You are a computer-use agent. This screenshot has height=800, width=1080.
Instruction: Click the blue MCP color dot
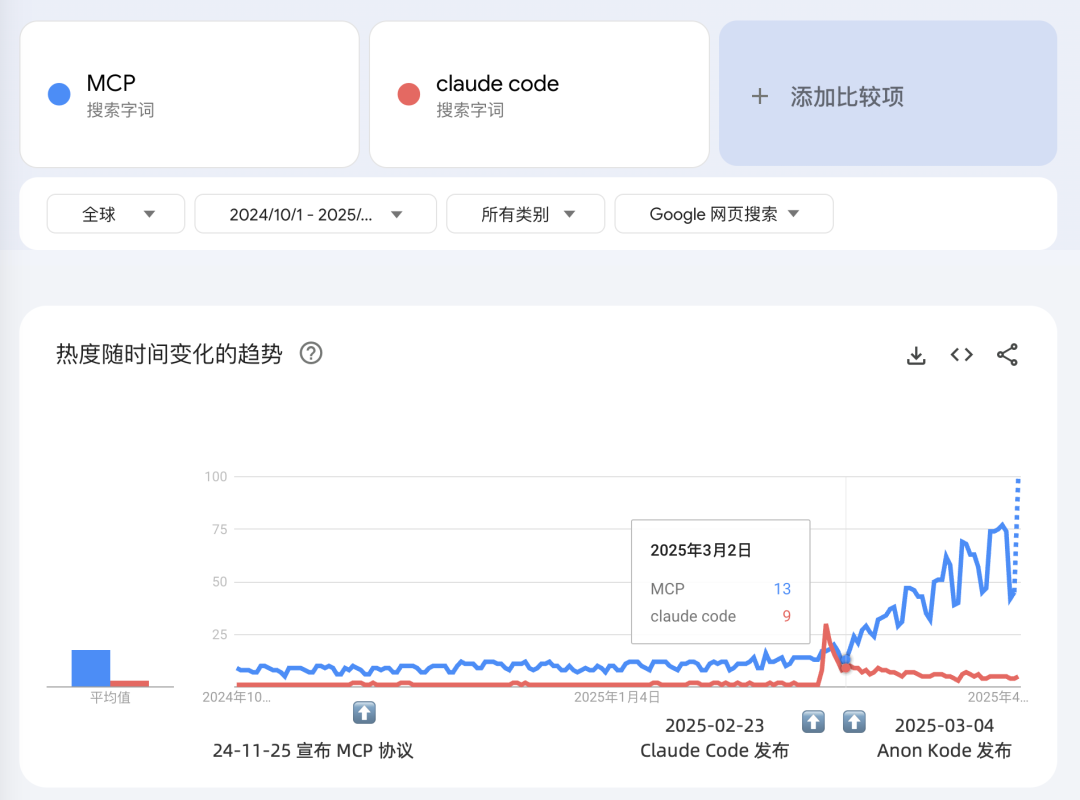59,94
